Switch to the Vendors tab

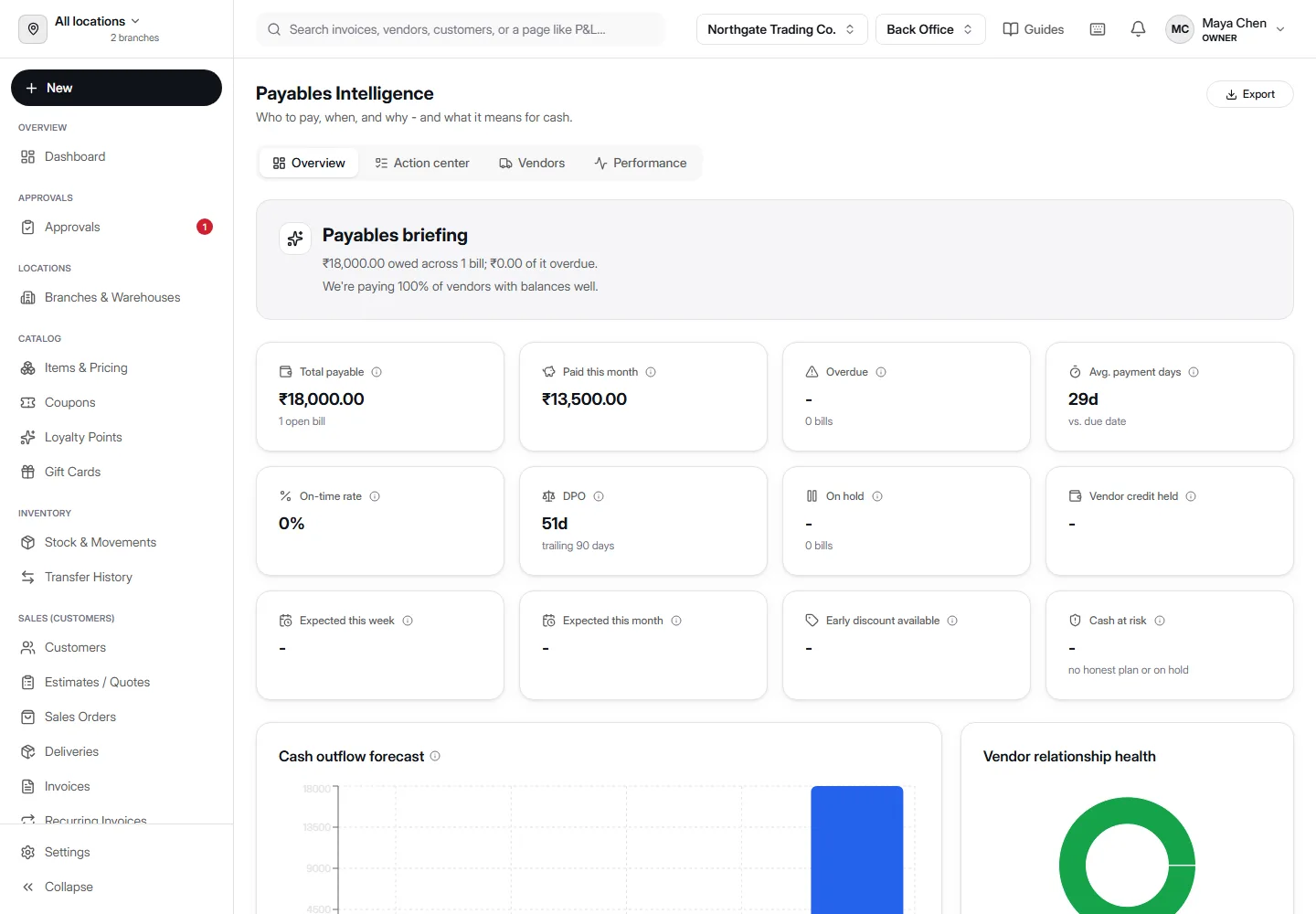(x=532, y=163)
